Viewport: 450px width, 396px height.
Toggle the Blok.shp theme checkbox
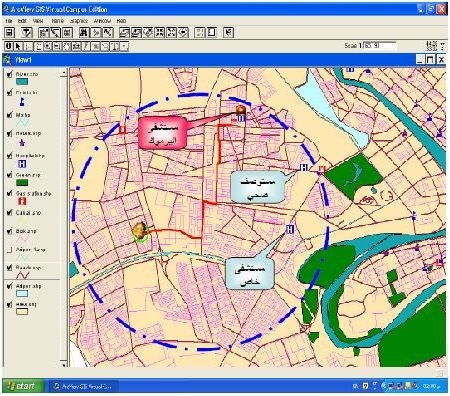coord(9,231)
